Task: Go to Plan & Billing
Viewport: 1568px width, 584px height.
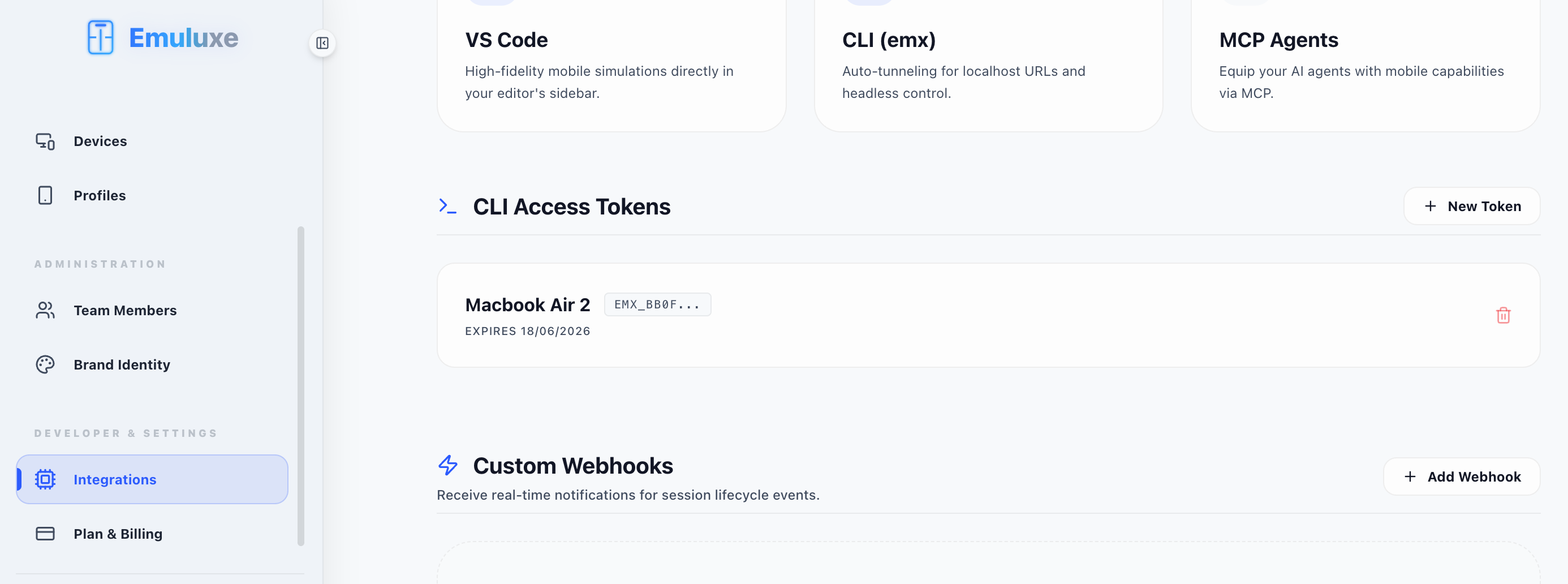Action: [118, 534]
